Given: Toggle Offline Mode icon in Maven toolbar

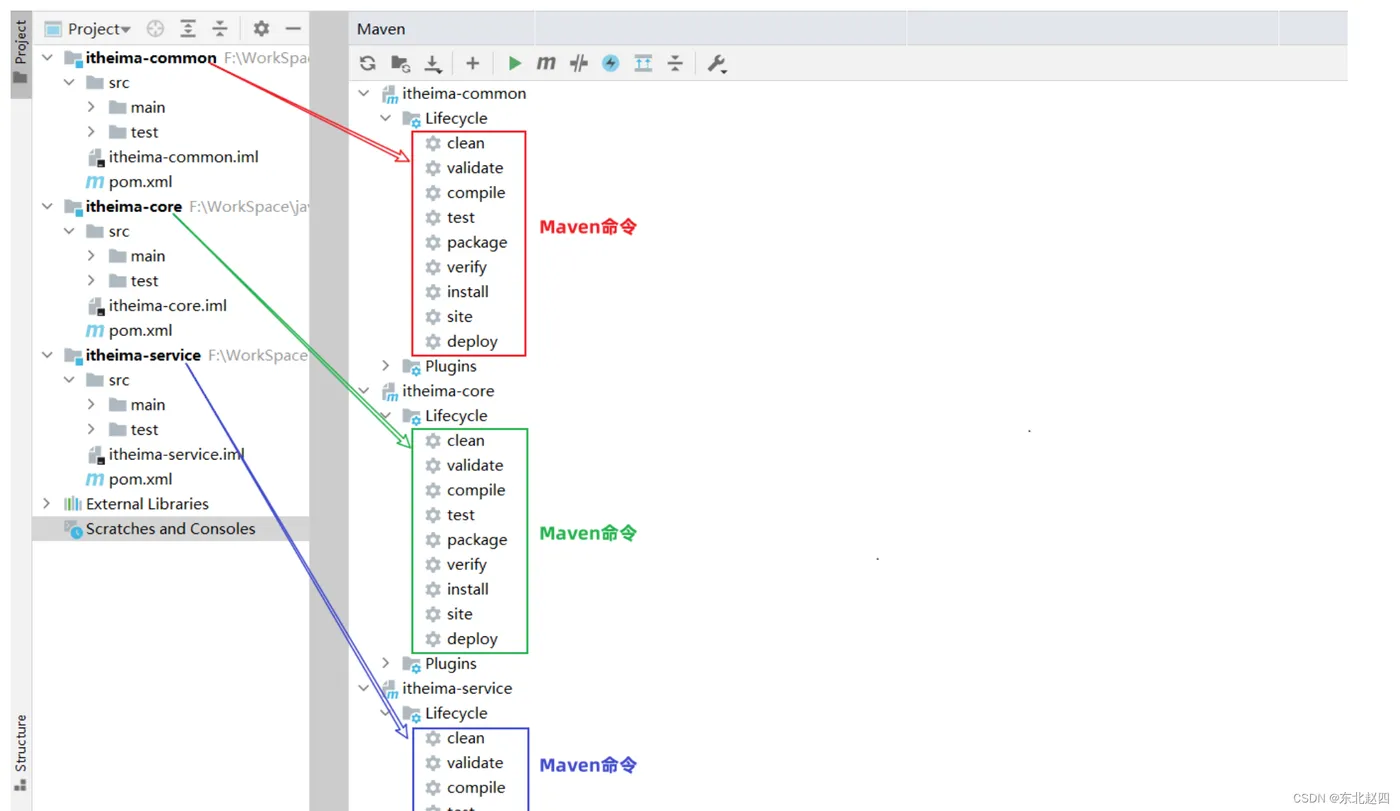Looking at the screenshot, I should [578, 63].
